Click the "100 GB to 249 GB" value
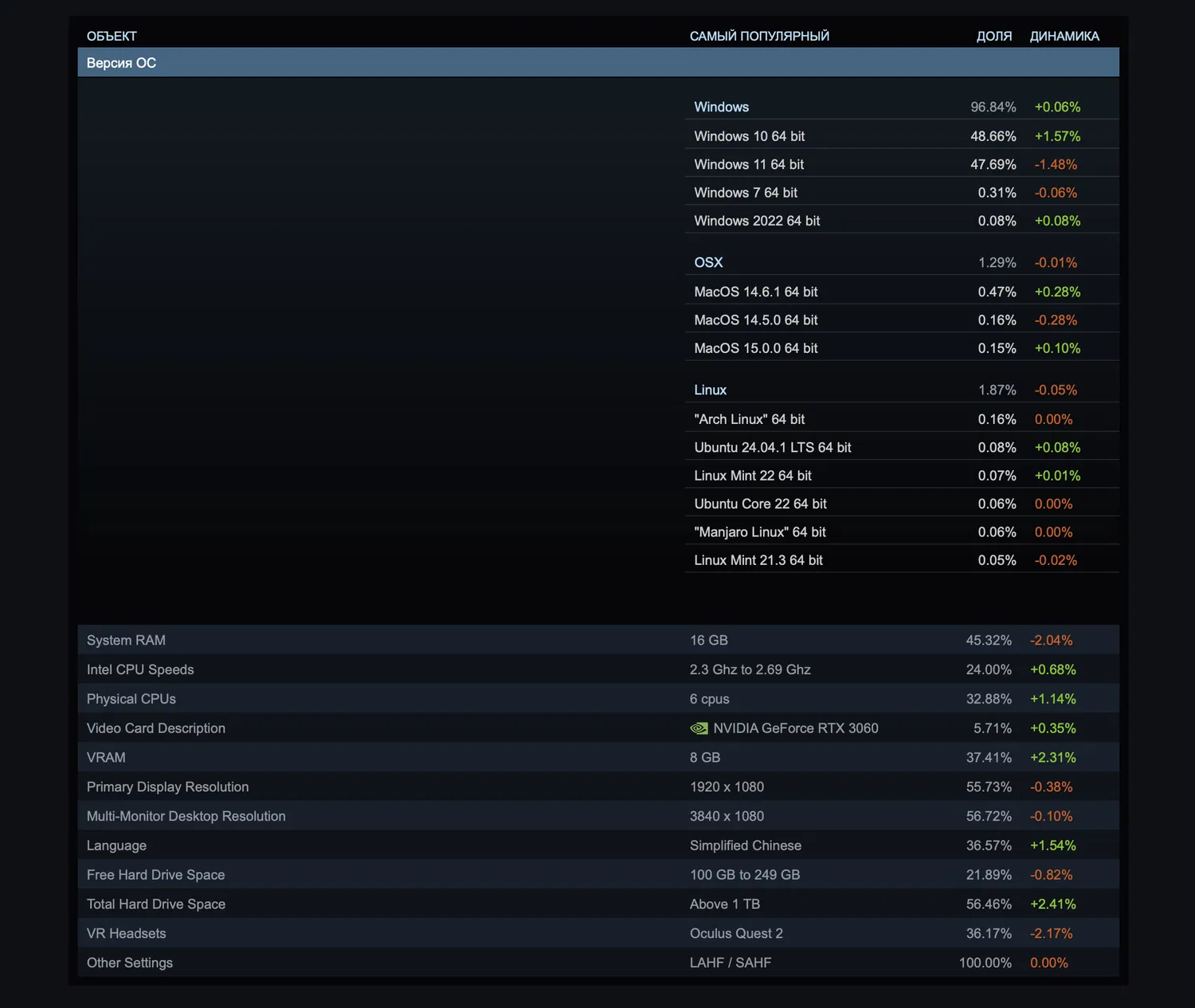 (x=745, y=875)
